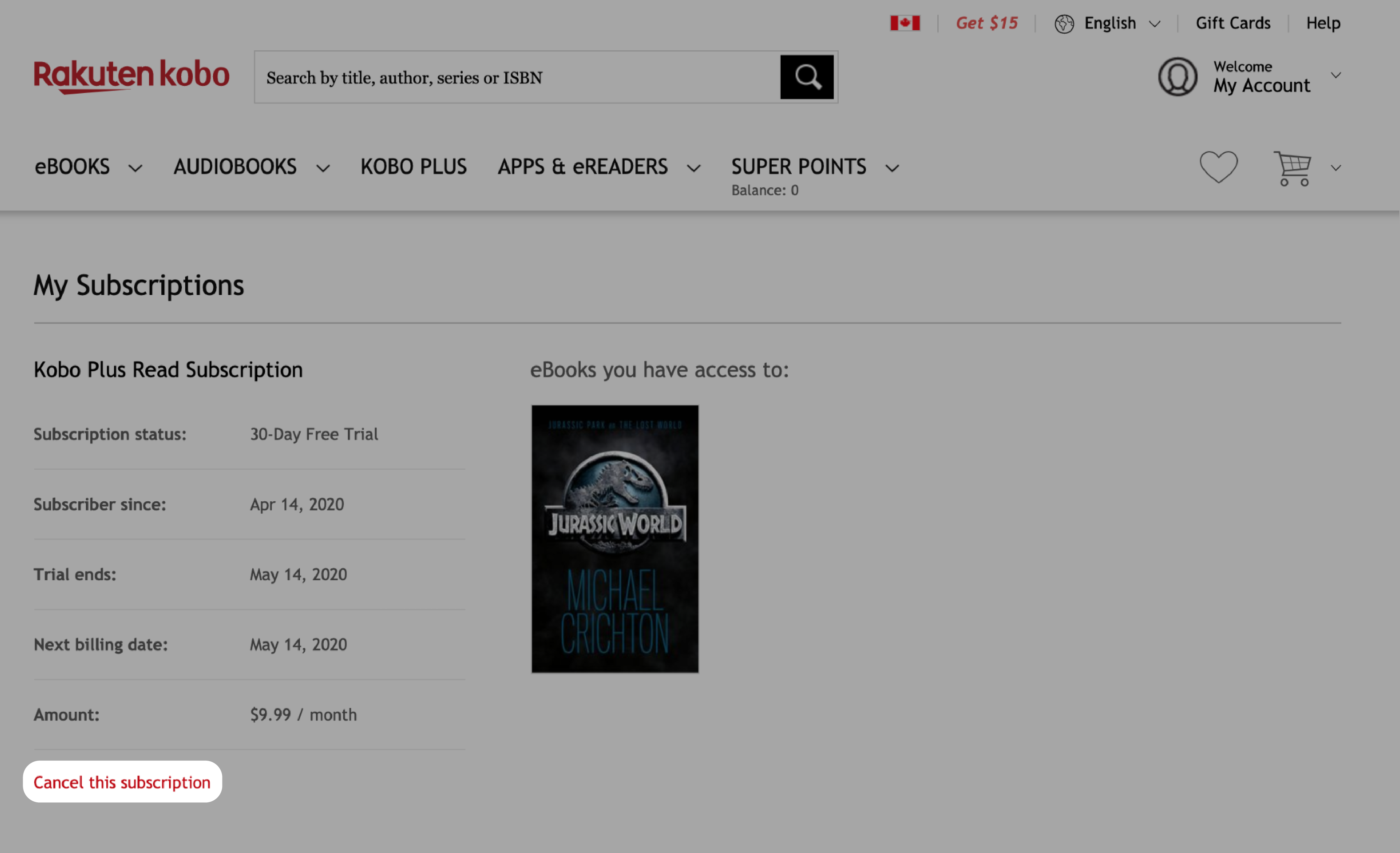Select the eBooks menu tab
The height and width of the screenshot is (853, 1400).
pyautogui.click(x=72, y=166)
